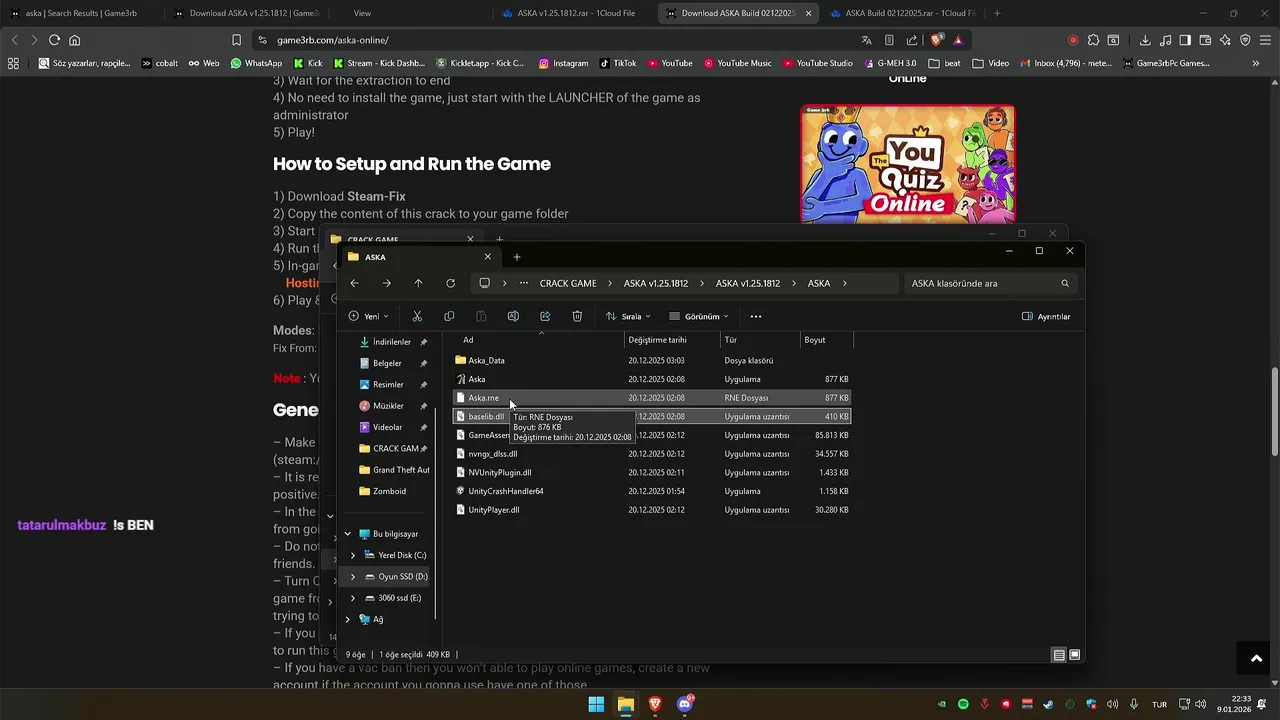
Task: Click the Spotify icon in system tray
Action: [x=963, y=704]
